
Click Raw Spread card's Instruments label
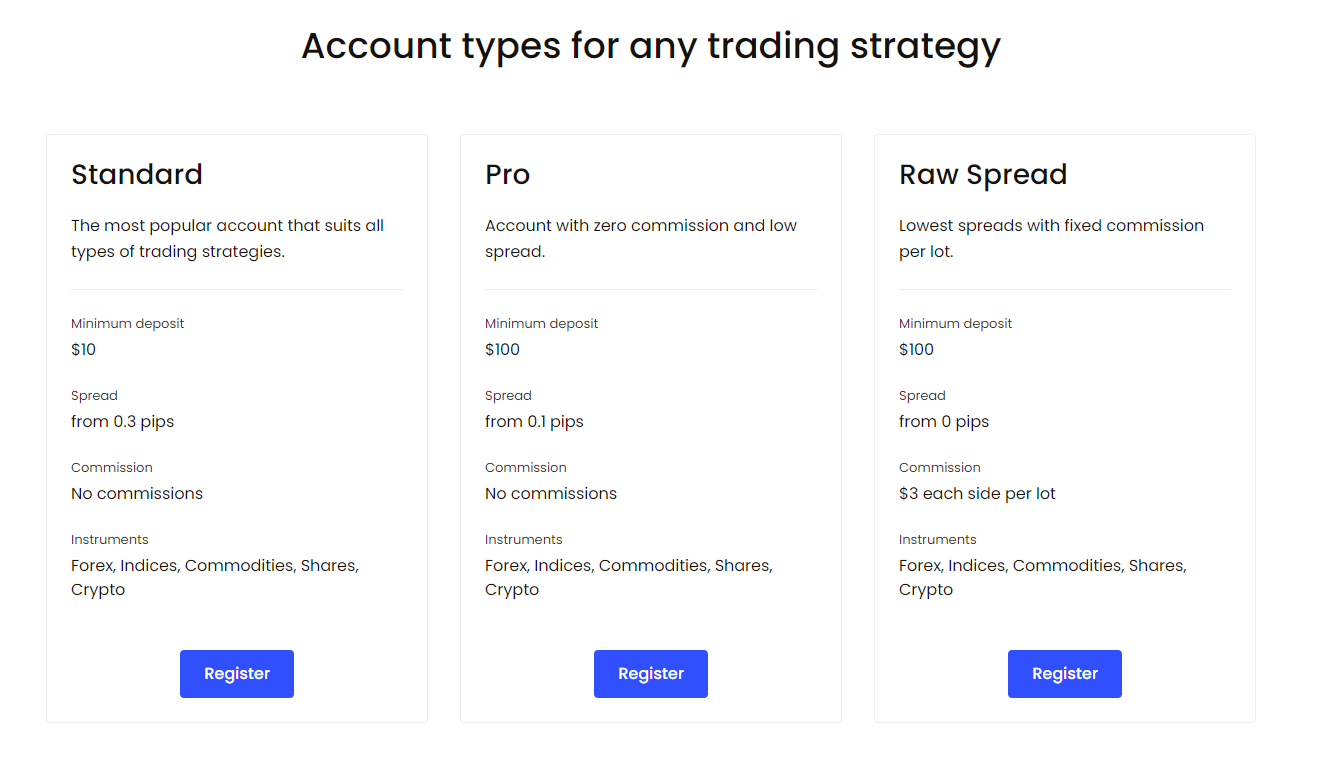938,540
